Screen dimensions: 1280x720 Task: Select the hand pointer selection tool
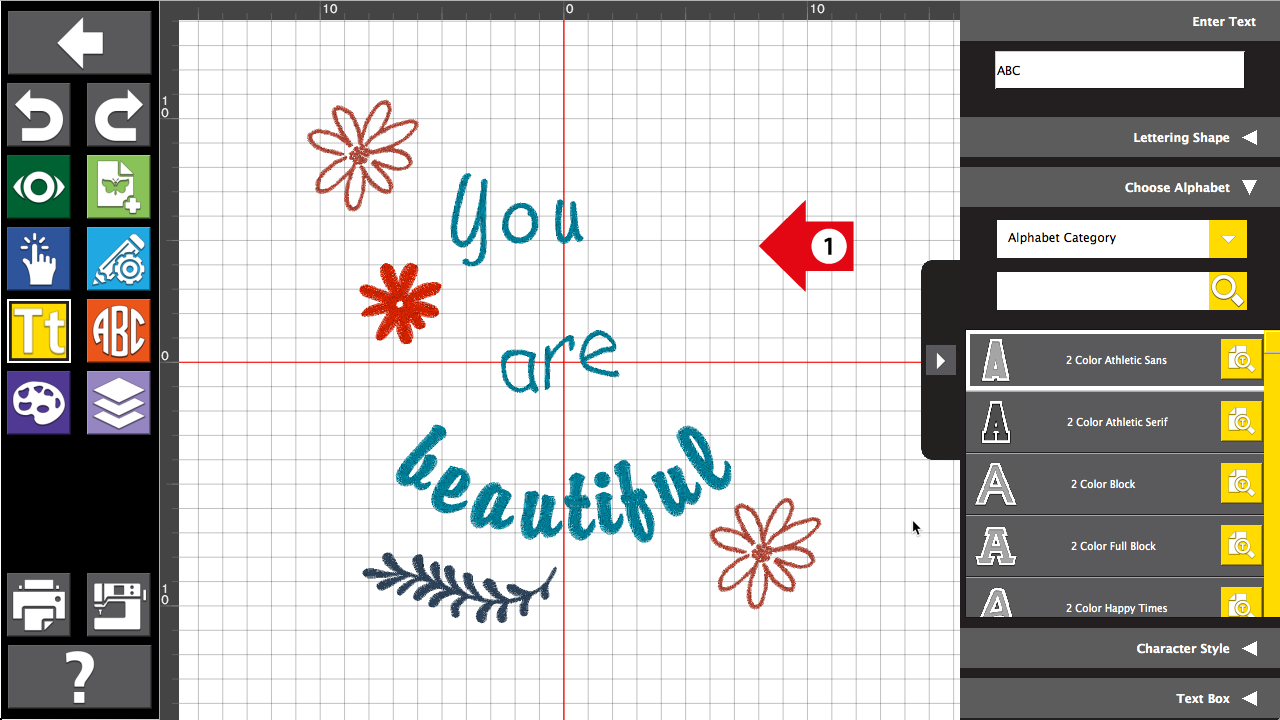click(x=39, y=259)
